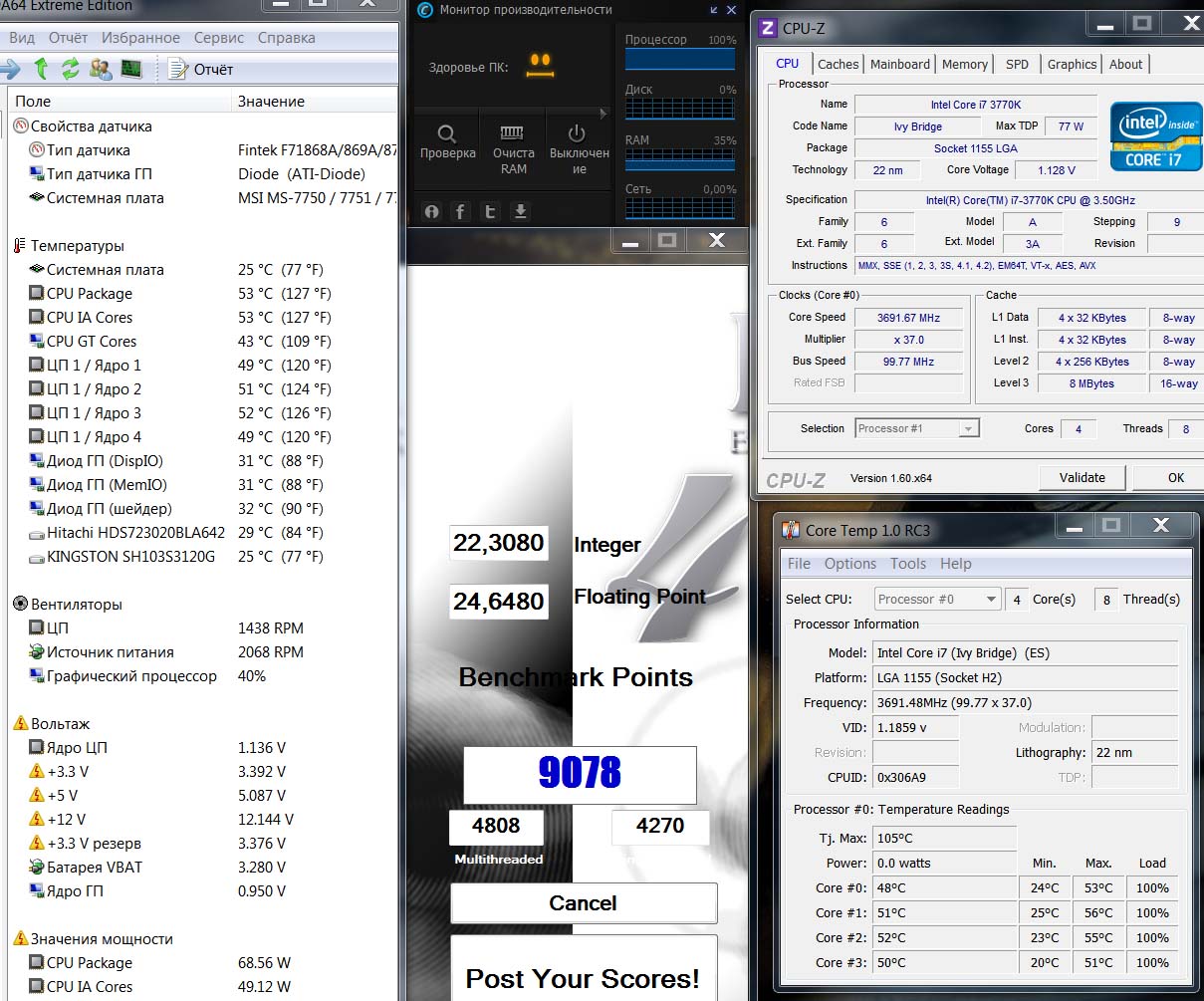The height and width of the screenshot is (1001, 1204).
Task: Open the Processor #1 selection dropdown in CPU-Z
Action: pyautogui.click(x=917, y=428)
